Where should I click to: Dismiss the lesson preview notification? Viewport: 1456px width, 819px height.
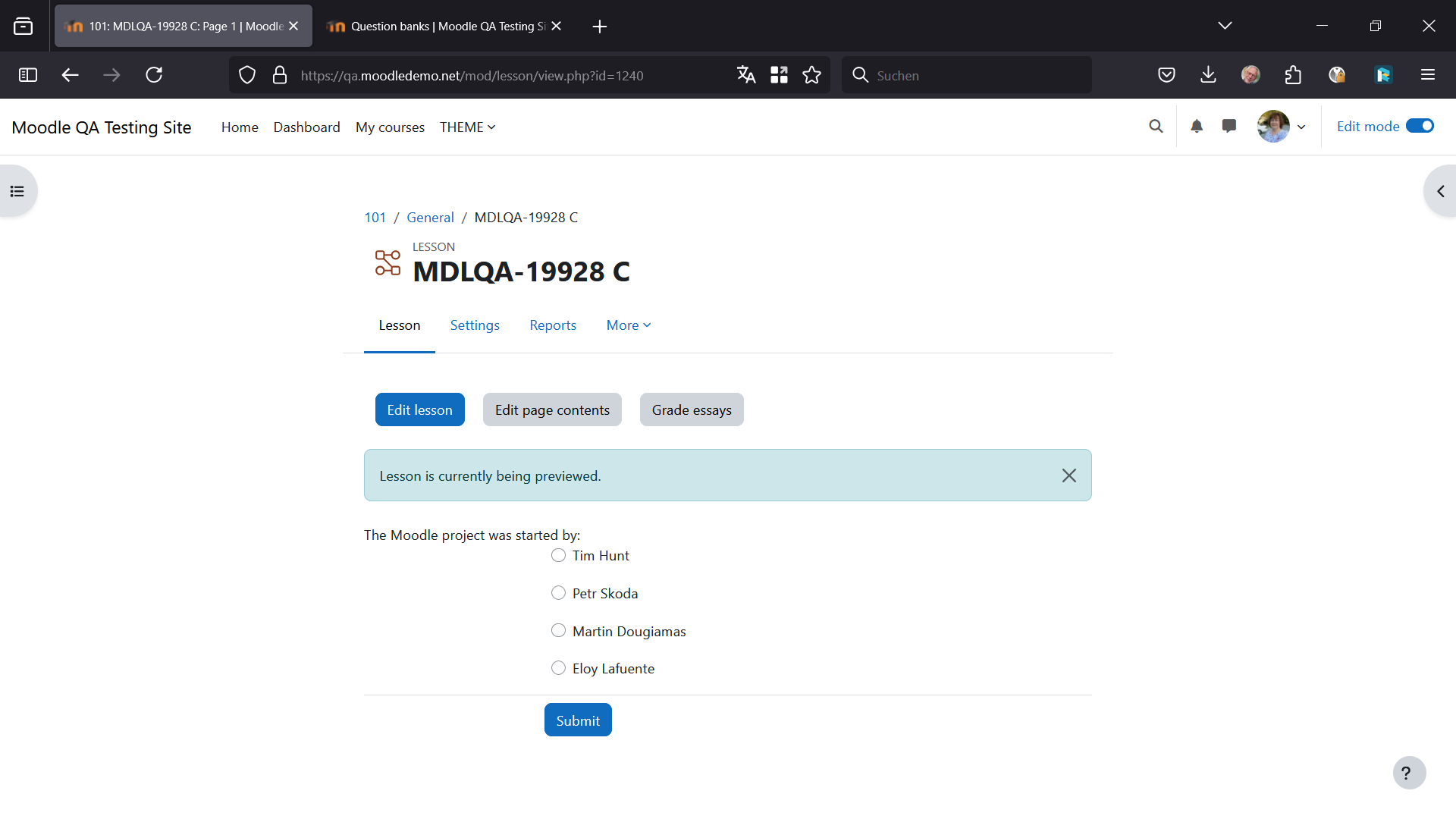tap(1068, 475)
